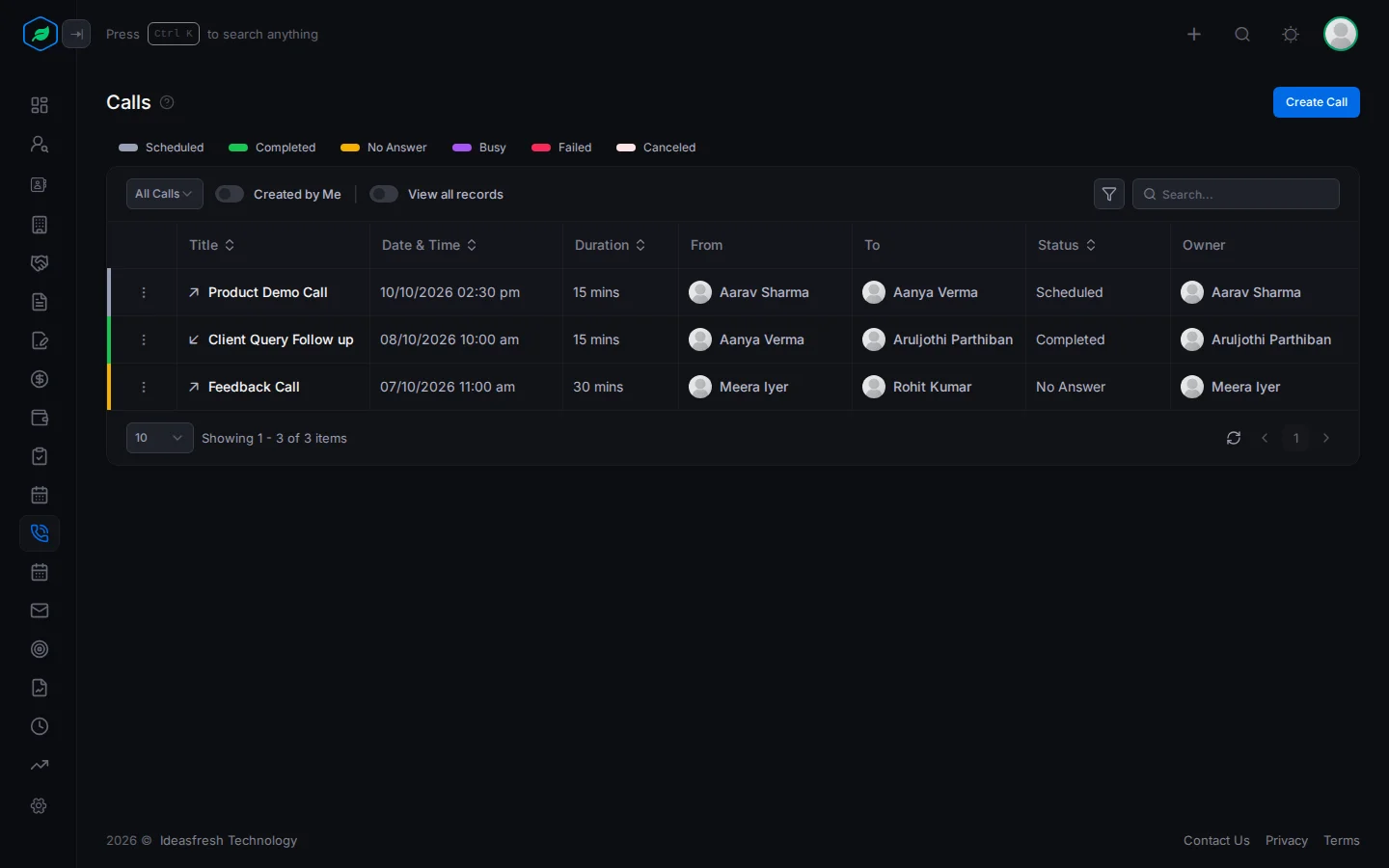1389x868 pixels.
Task: Expand sidebar with the arrow toggle button
Action: 76,34
